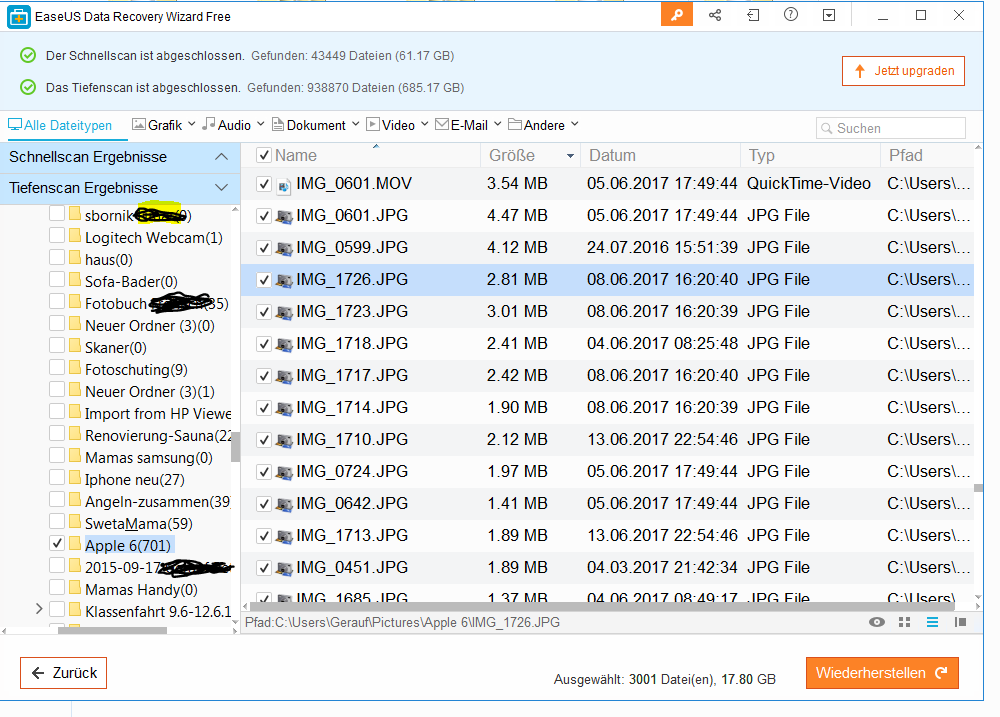Click the Skaner folder icon
The height and width of the screenshot is (717, 1000).
point(75,346)
